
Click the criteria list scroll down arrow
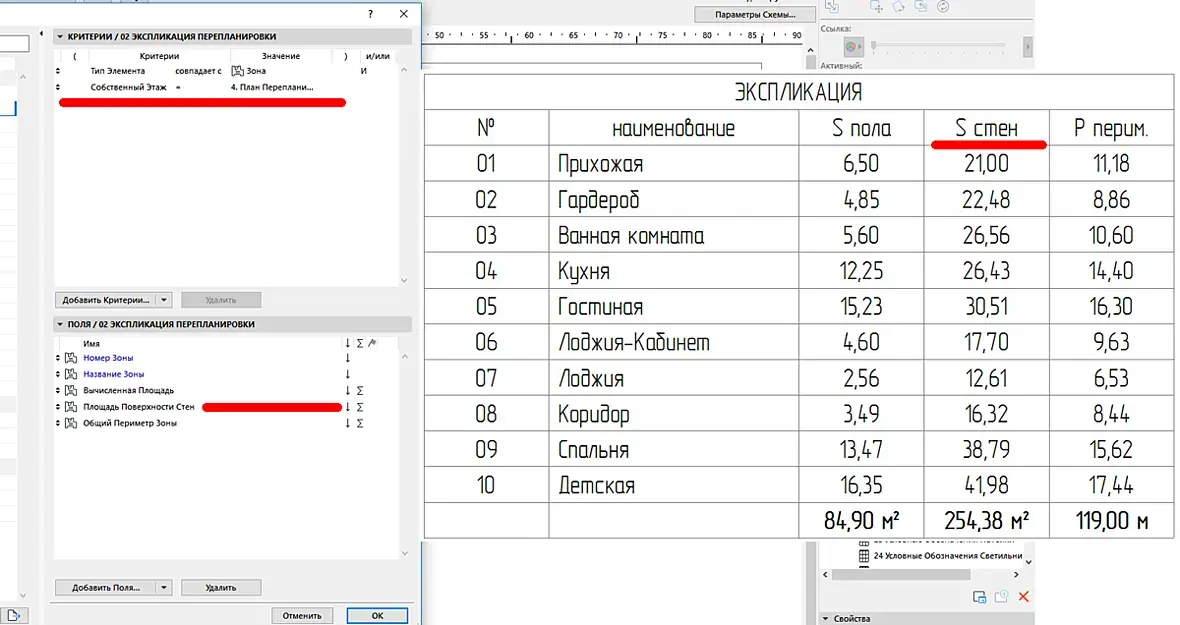tap(404, 281)
